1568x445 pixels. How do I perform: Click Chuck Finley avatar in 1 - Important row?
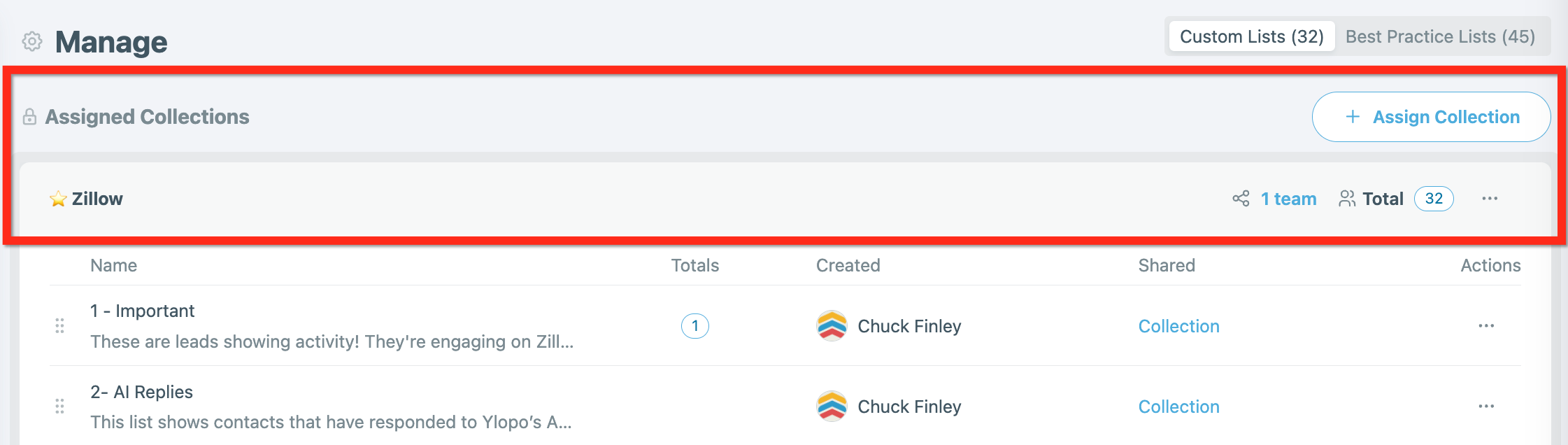pyautogui.click(x=832, y=326)
